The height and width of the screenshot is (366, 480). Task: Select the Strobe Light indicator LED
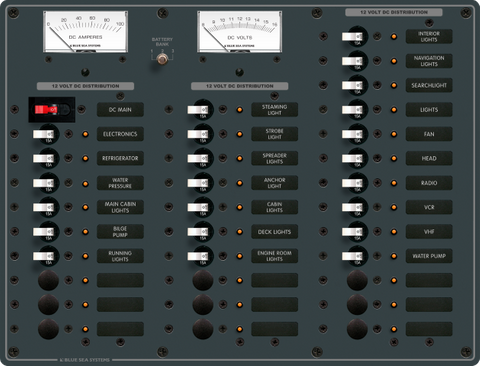(240, 134)
